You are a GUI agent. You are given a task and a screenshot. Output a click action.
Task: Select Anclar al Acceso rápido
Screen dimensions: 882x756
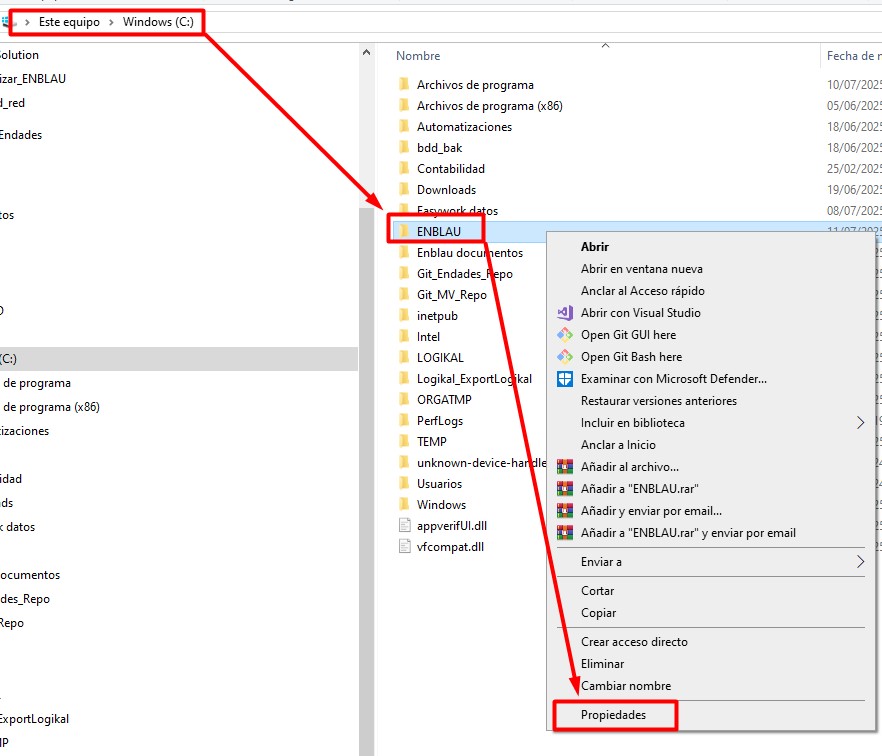[x=643, y=291]
